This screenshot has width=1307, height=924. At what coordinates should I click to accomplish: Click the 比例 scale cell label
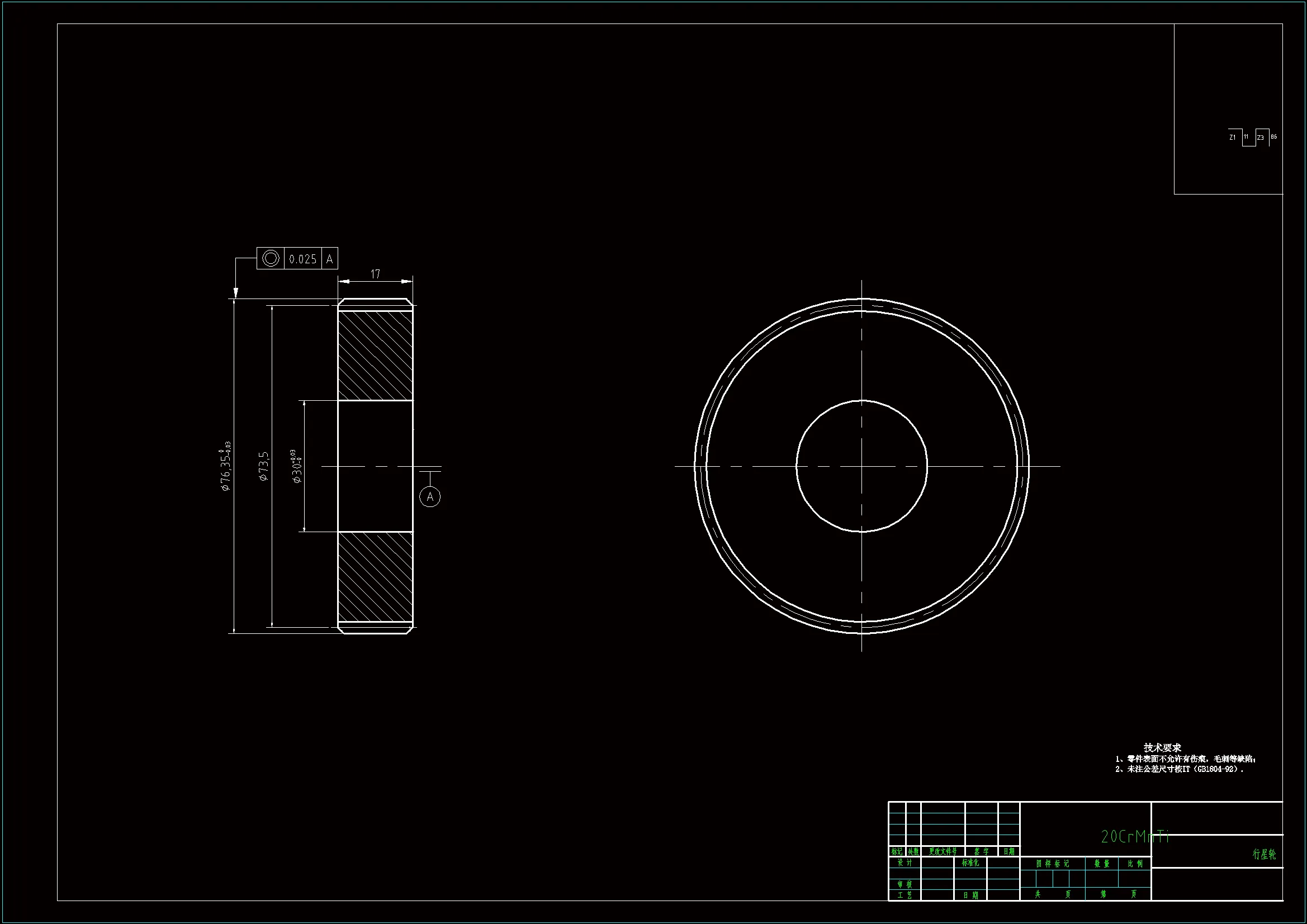click(1135, 864)
